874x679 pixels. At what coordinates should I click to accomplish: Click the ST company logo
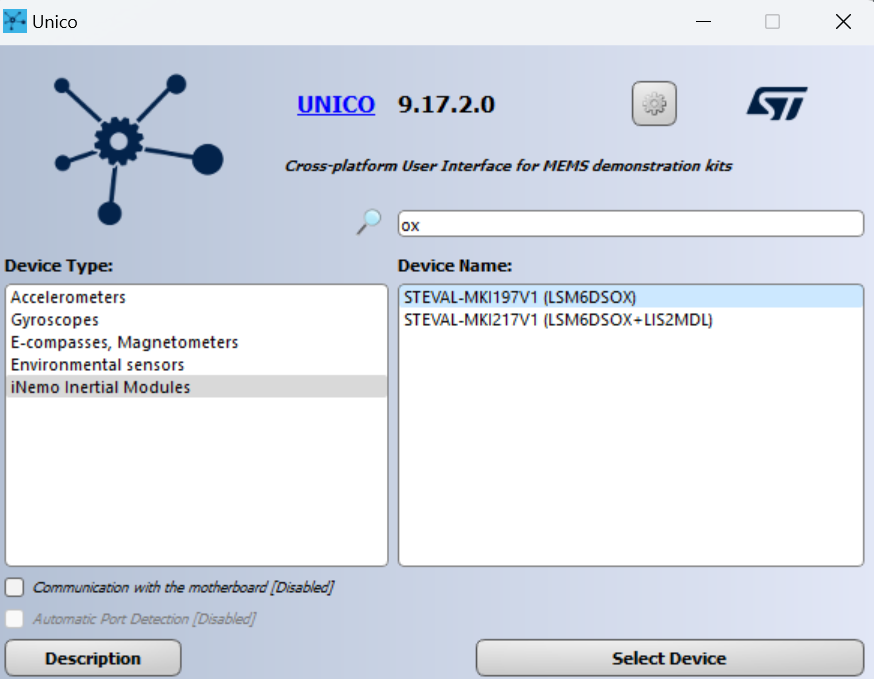point(777,103)
